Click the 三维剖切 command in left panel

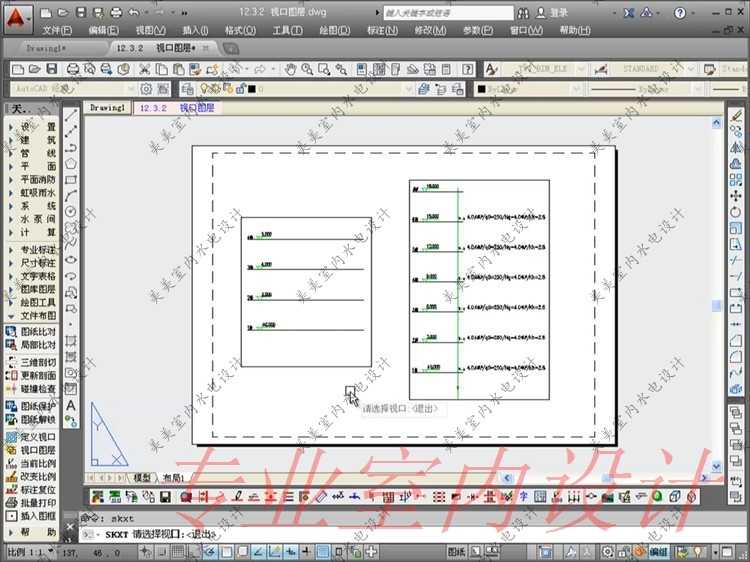[x=38, y=362]
